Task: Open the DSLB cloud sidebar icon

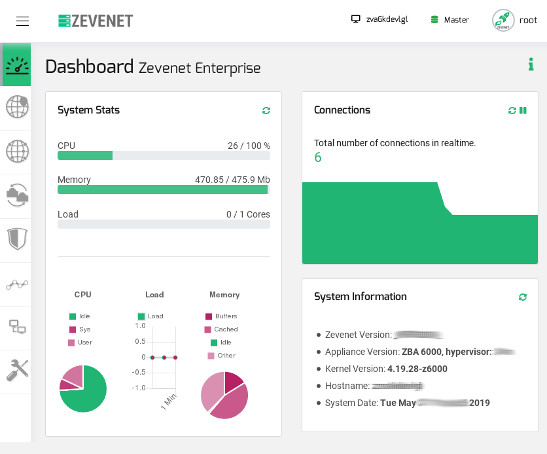Action: [x=17, y=195]
